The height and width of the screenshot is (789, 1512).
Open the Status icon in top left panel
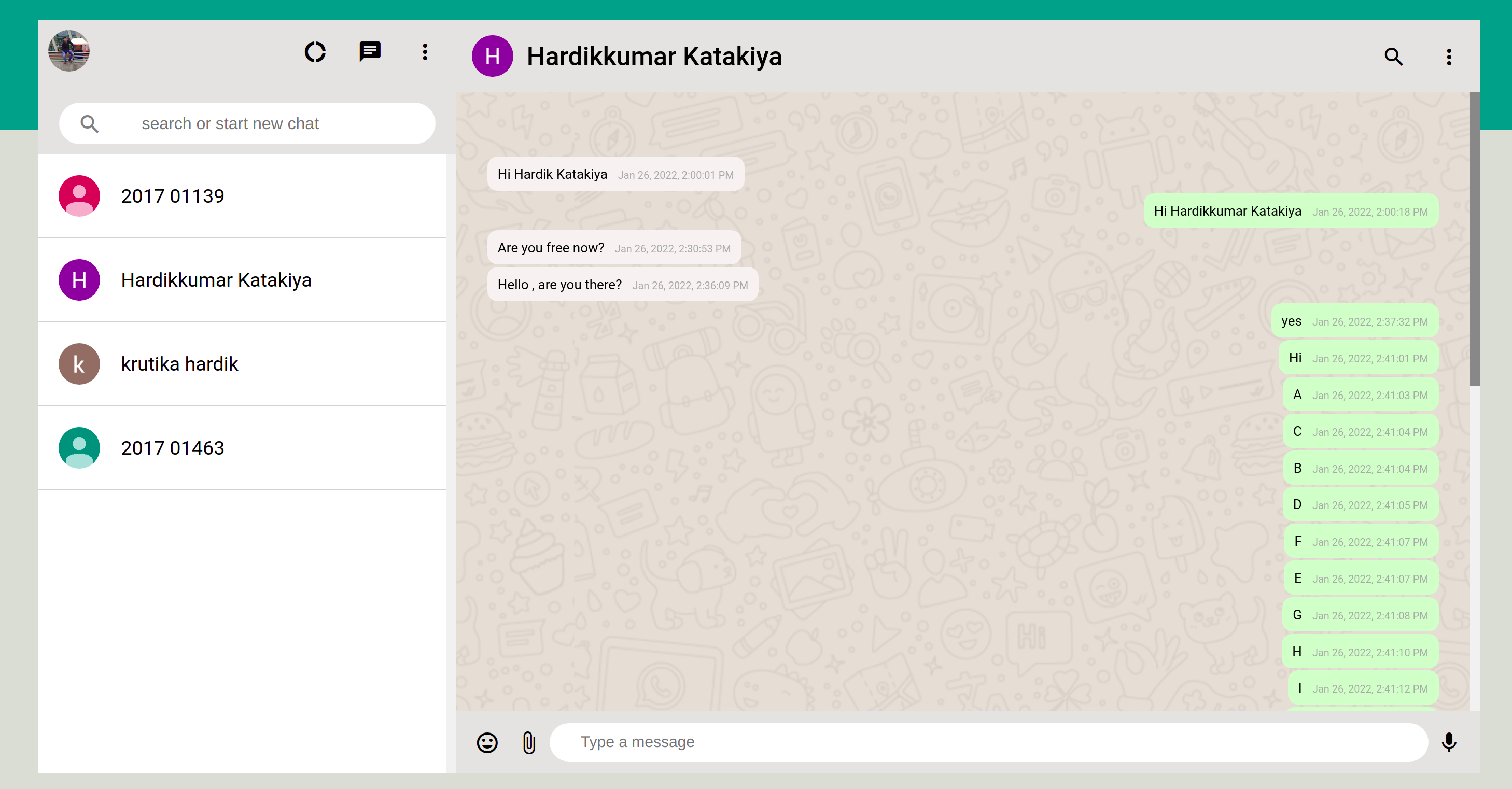[x=315, y=52]
